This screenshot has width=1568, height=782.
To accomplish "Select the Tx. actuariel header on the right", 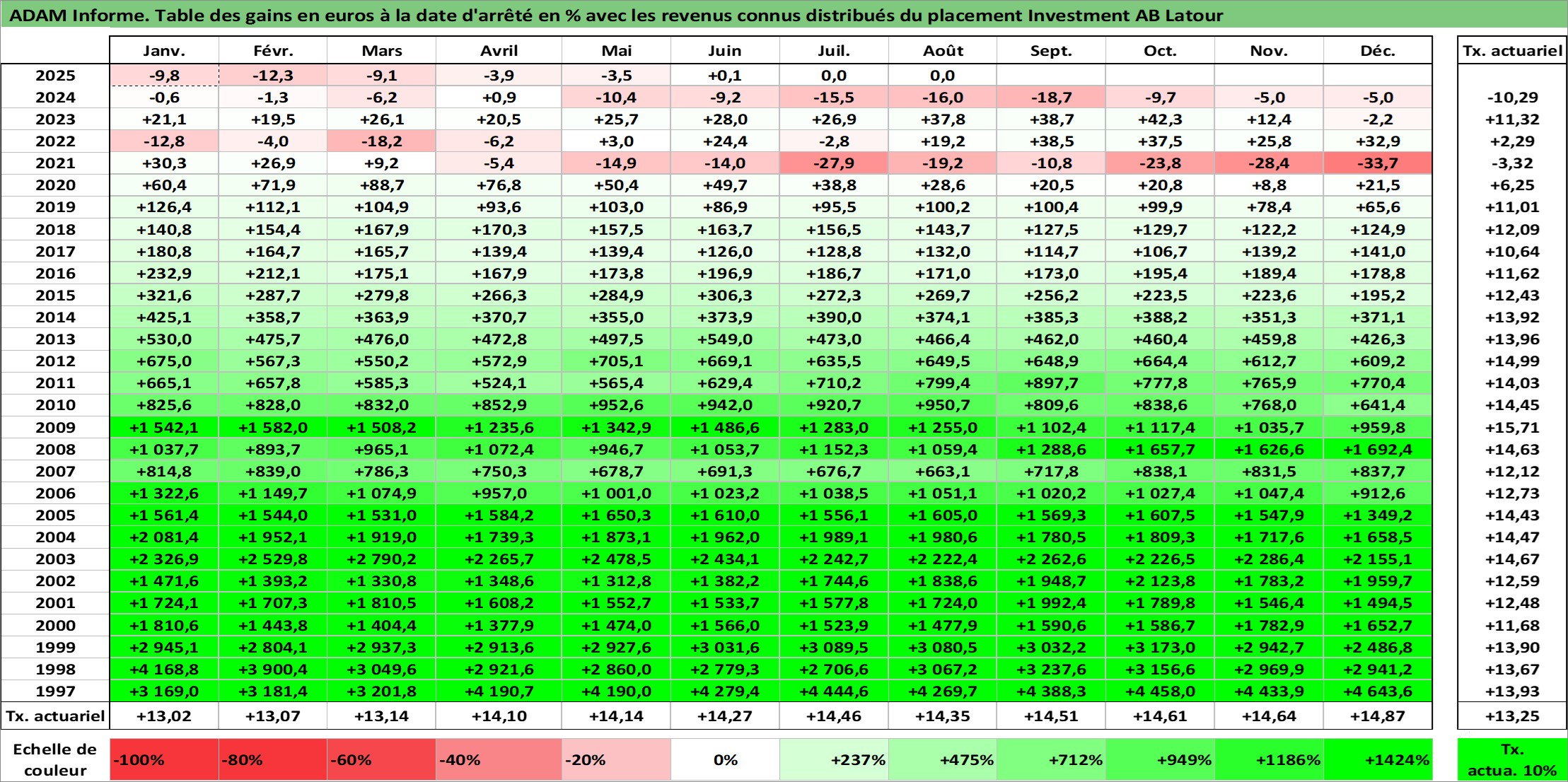I will pyautogui.click(x=1512, y=50).
